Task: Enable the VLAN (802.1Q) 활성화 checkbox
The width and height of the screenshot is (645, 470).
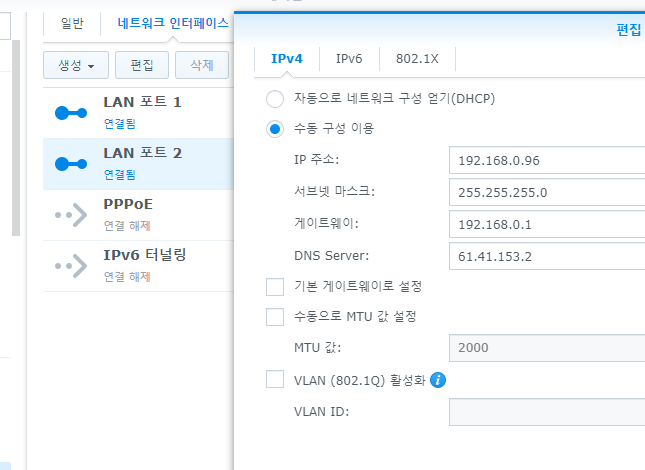Action: [275, 380]
